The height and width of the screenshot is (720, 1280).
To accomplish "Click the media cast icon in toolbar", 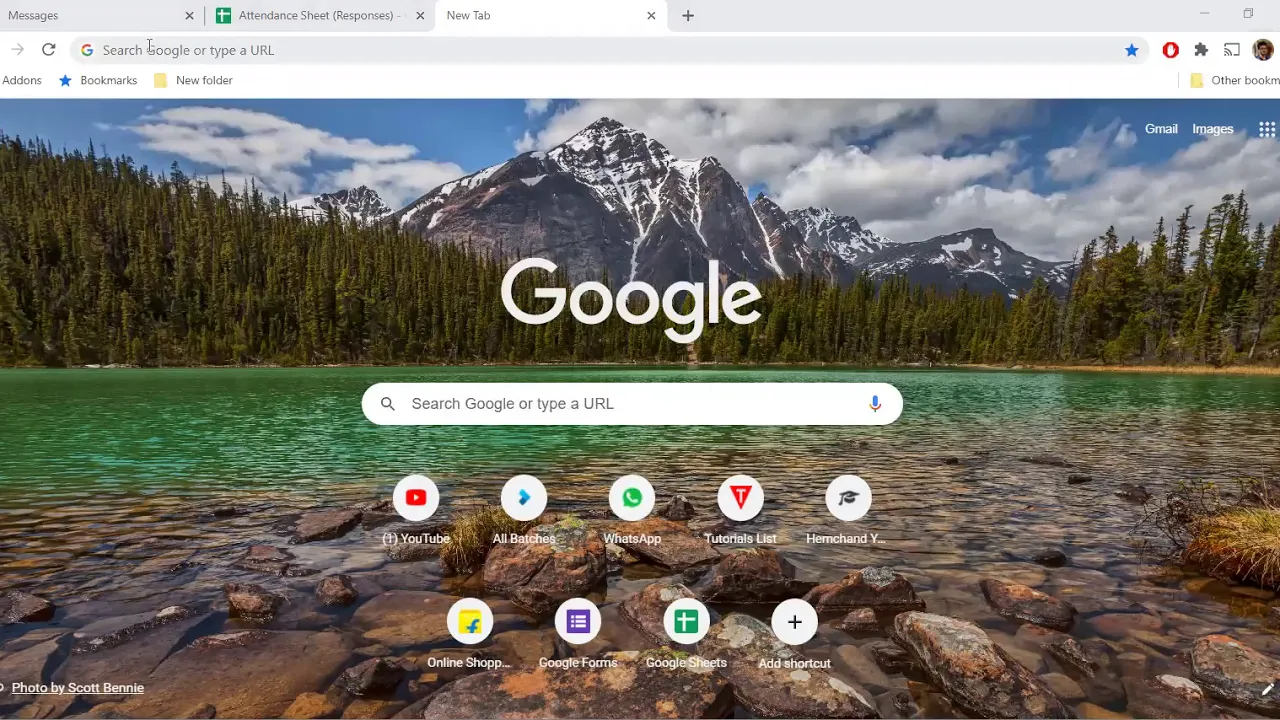I will pyautogui.click(x=1232, y=50).
